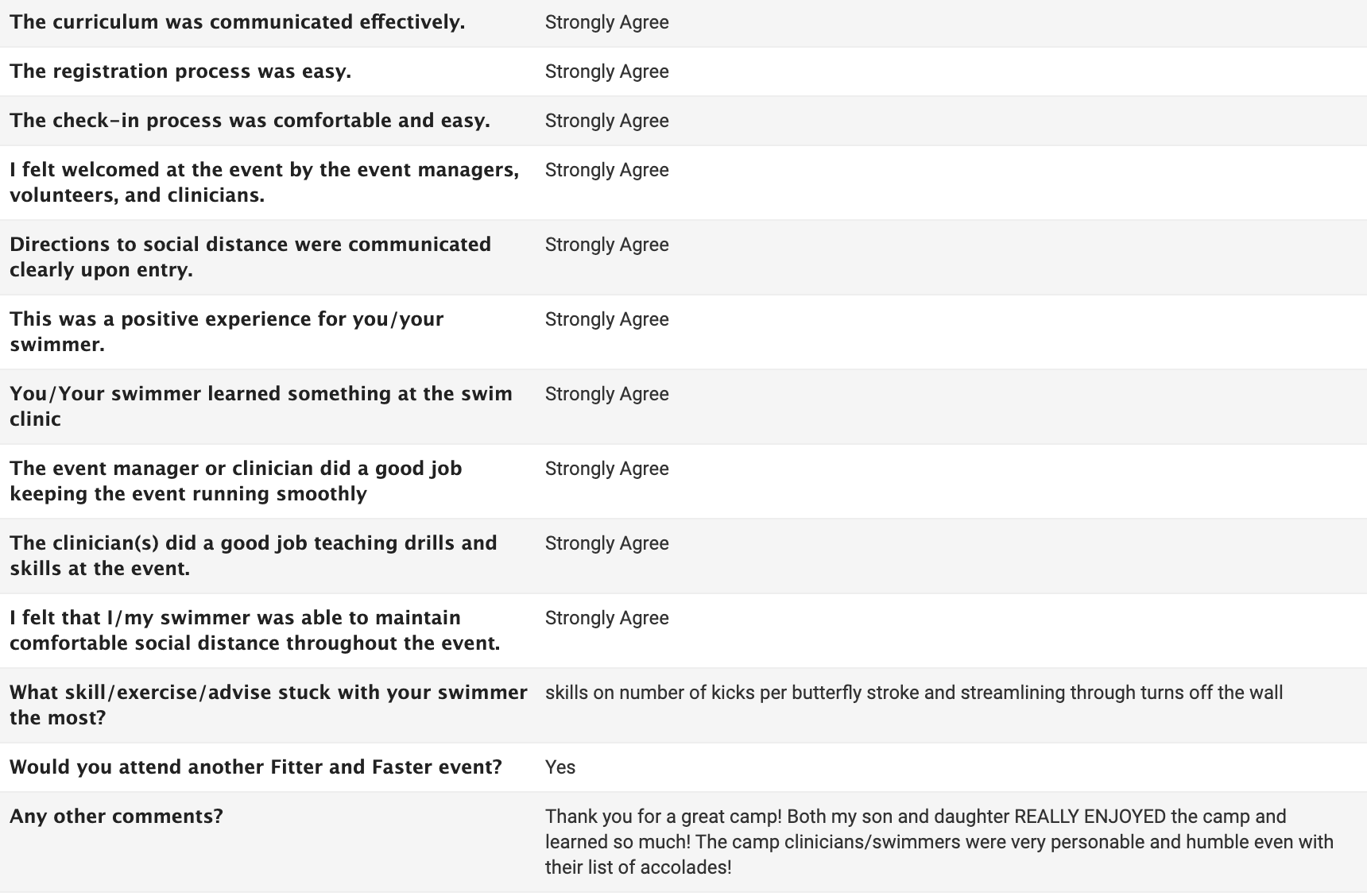1367x896 pixels.
Task: Click 'This was a positive experience' question
Action: pyautogui.click(x=227, y=332)
